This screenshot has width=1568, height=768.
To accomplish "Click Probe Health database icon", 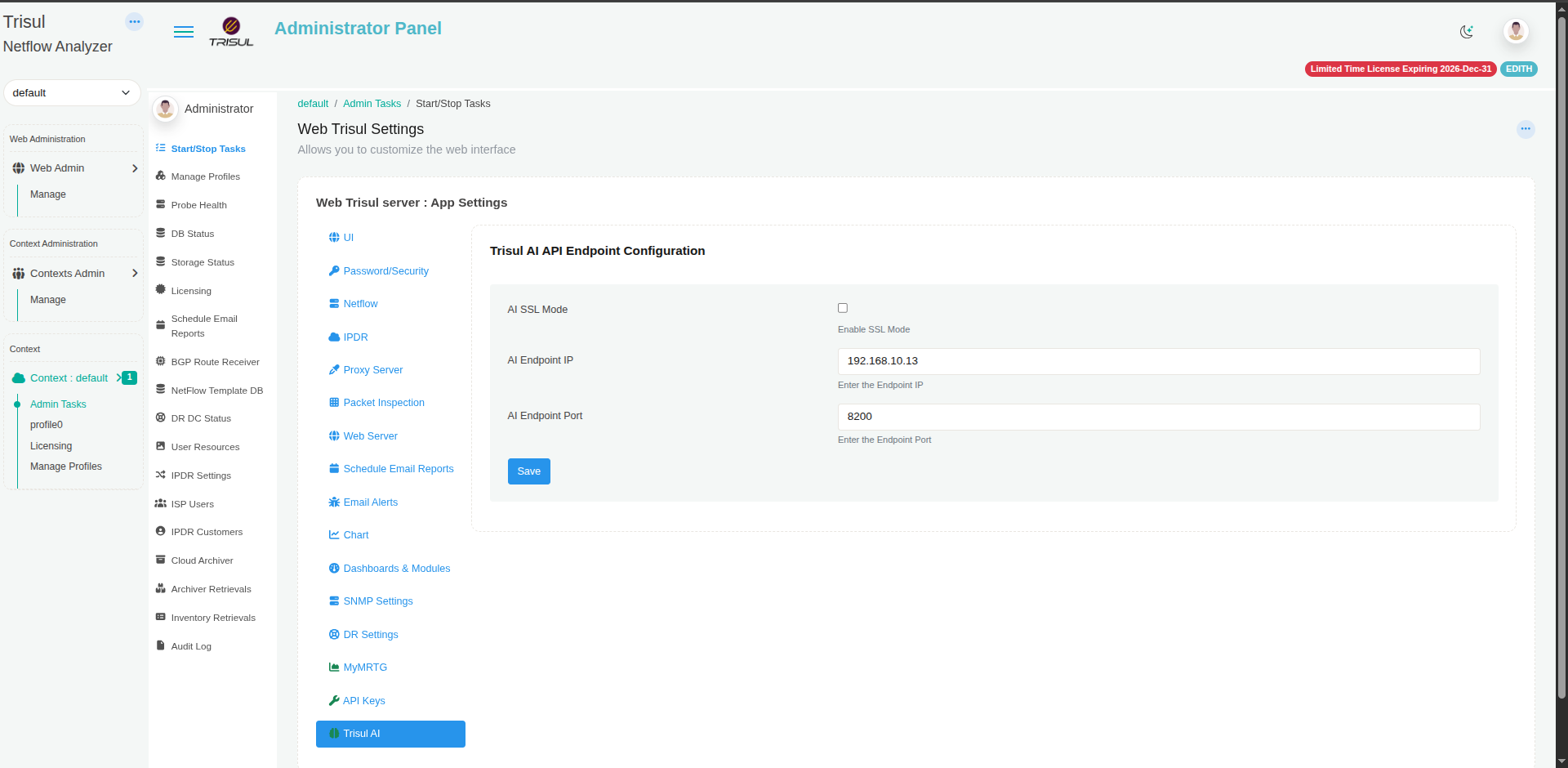I will click(x=161, y=204).
